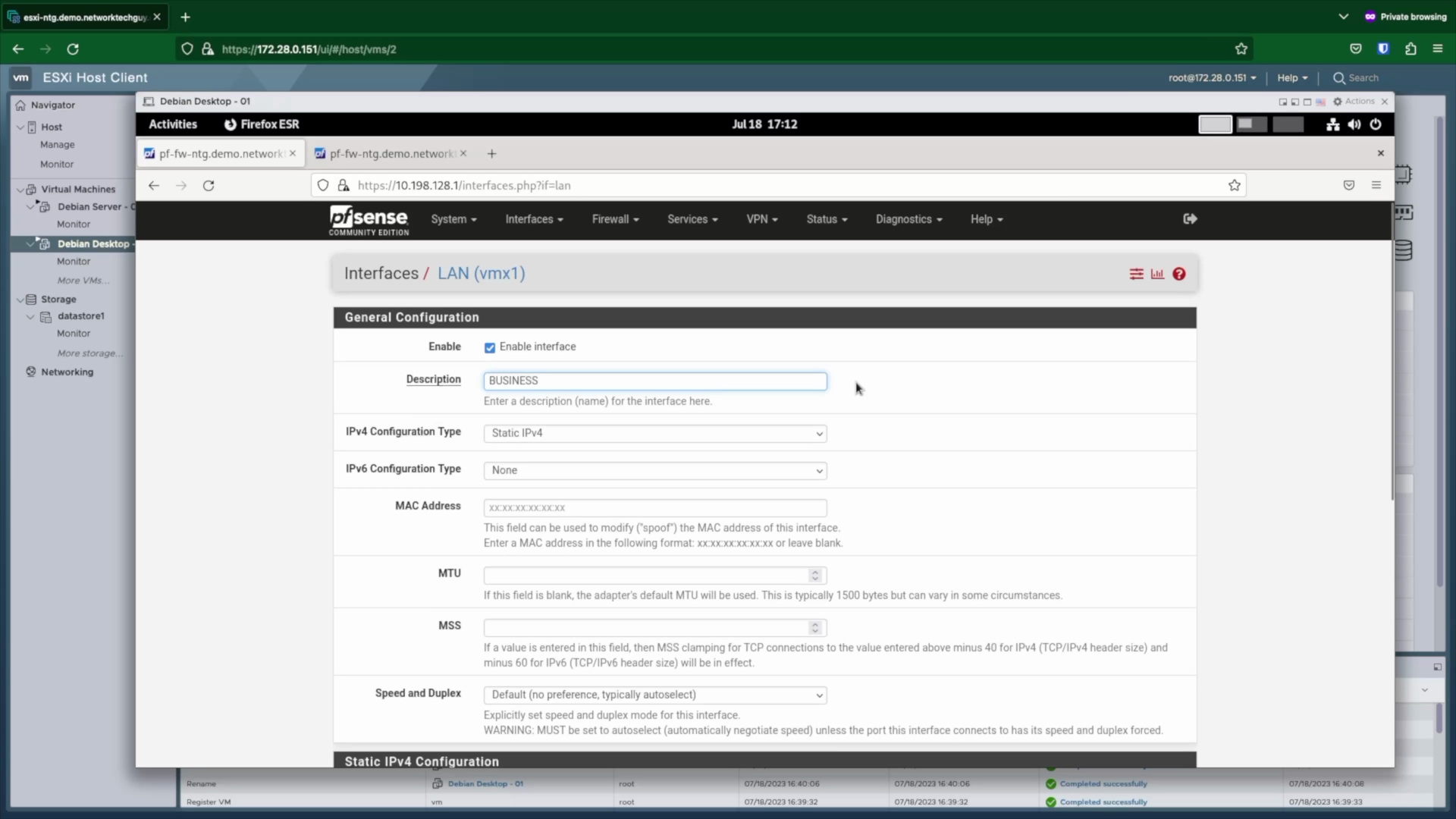The height and width of the screenshot is (819, 1456).
Task: Click the pfSense logout icon
Action: pos(1190,219)
